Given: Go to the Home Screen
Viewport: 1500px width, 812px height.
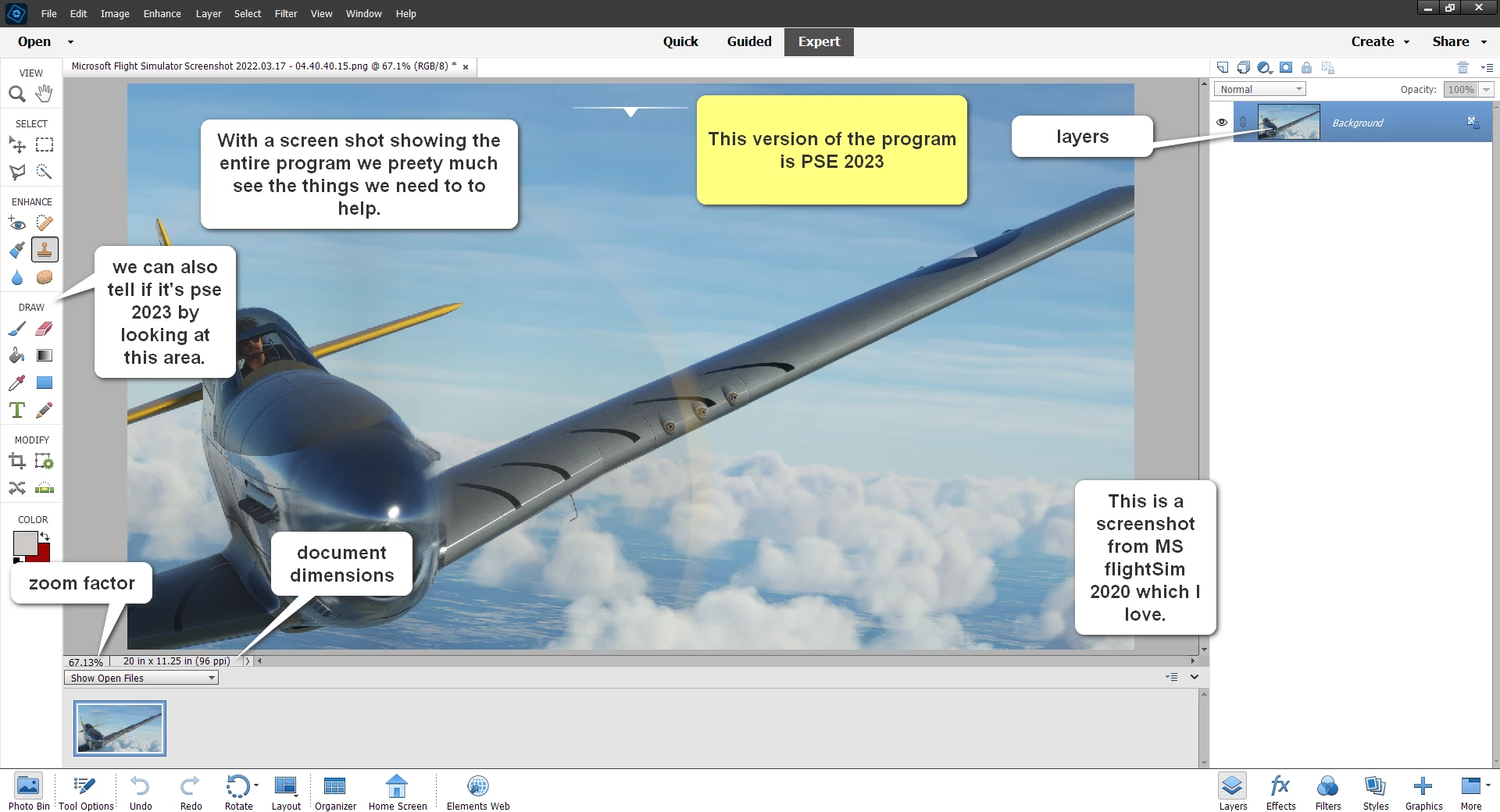Looking at the screenshot, I should tap(398, 792).
